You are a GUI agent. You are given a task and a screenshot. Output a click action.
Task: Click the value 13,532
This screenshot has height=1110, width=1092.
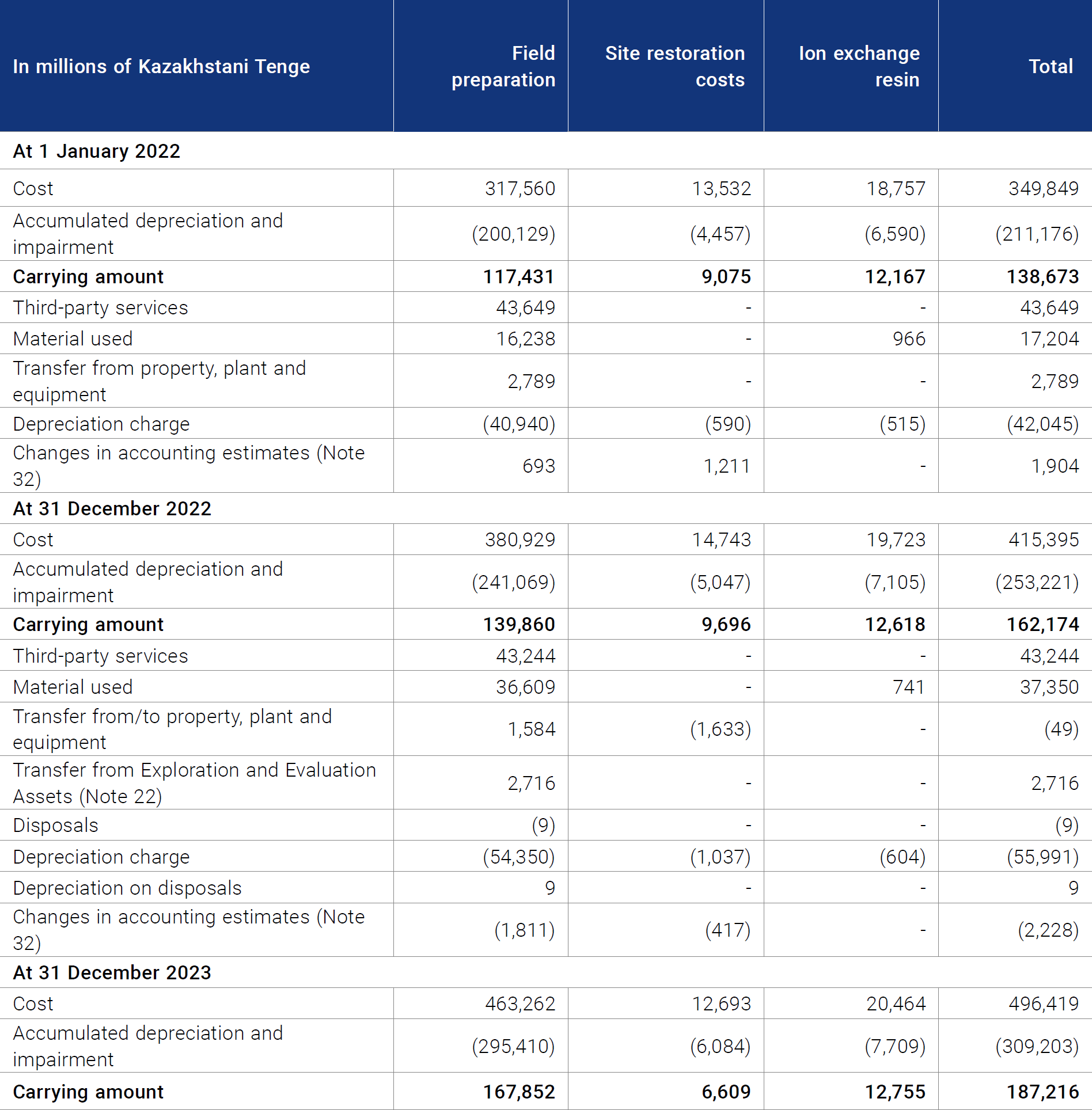[722, 188]
